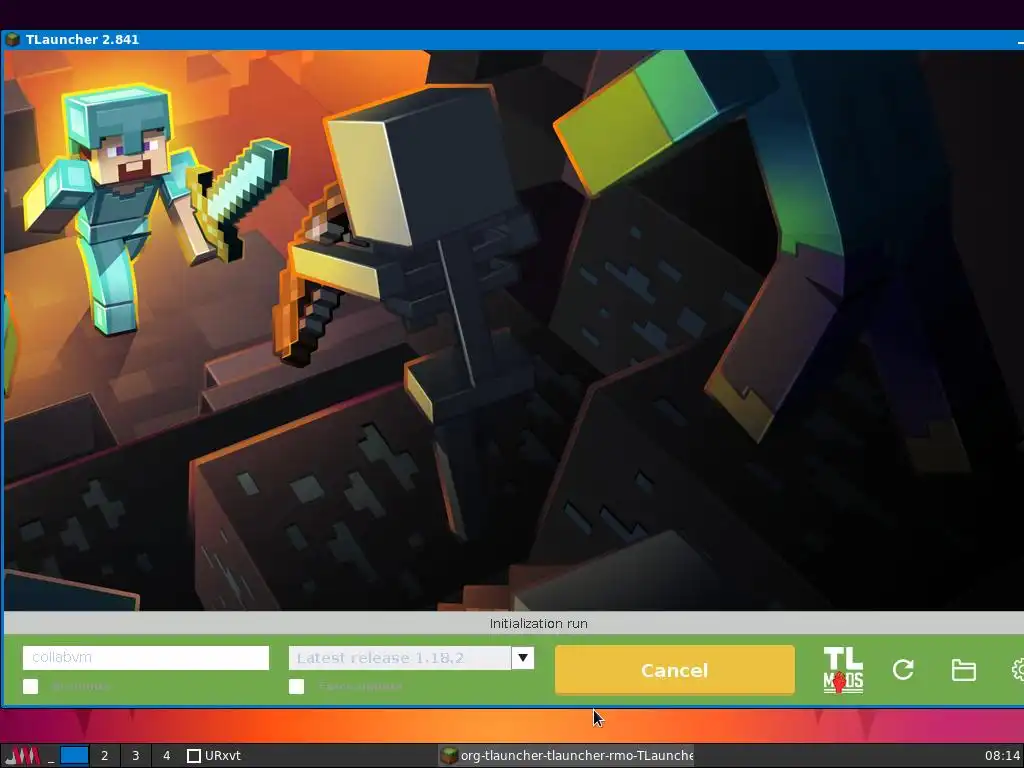Click the org-tlauncher taskbar window entry
Image resolution: width=1024 pixels, height=768 pixels.
click(x=566, y=756)
